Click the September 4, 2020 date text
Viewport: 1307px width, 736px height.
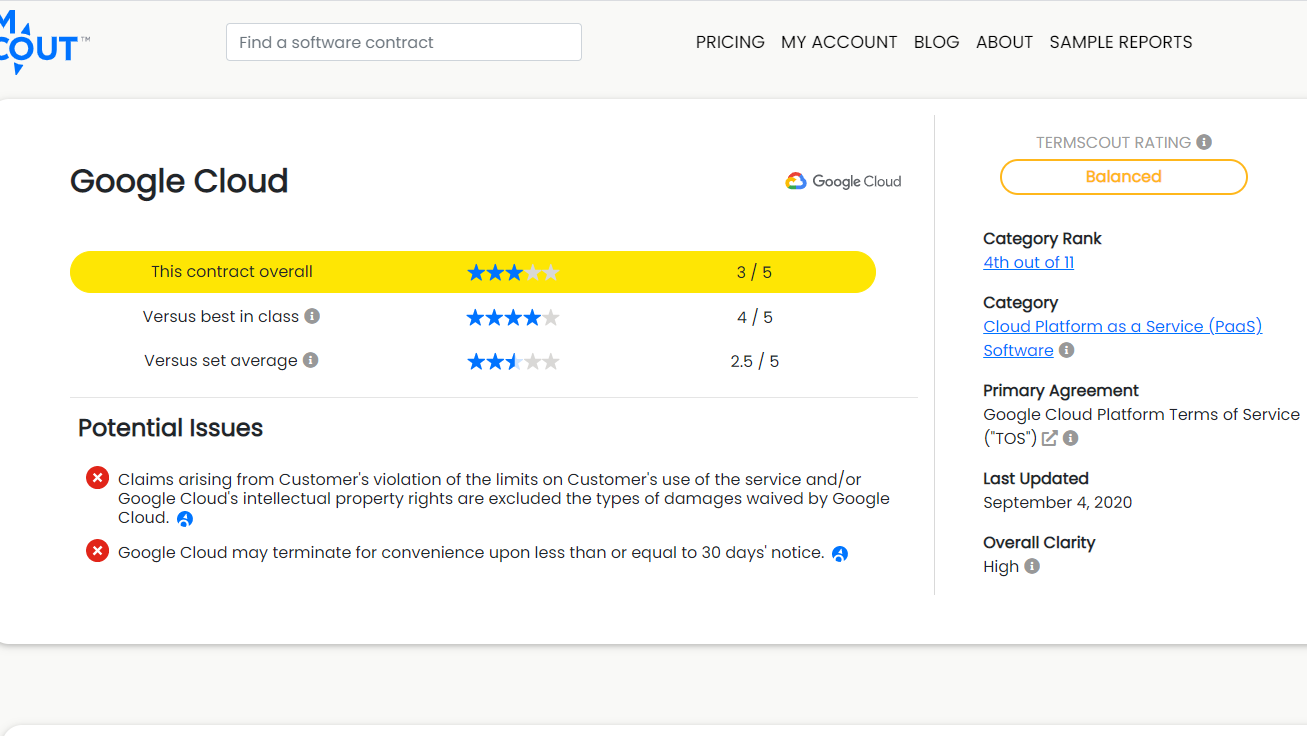click(1058, 502)
